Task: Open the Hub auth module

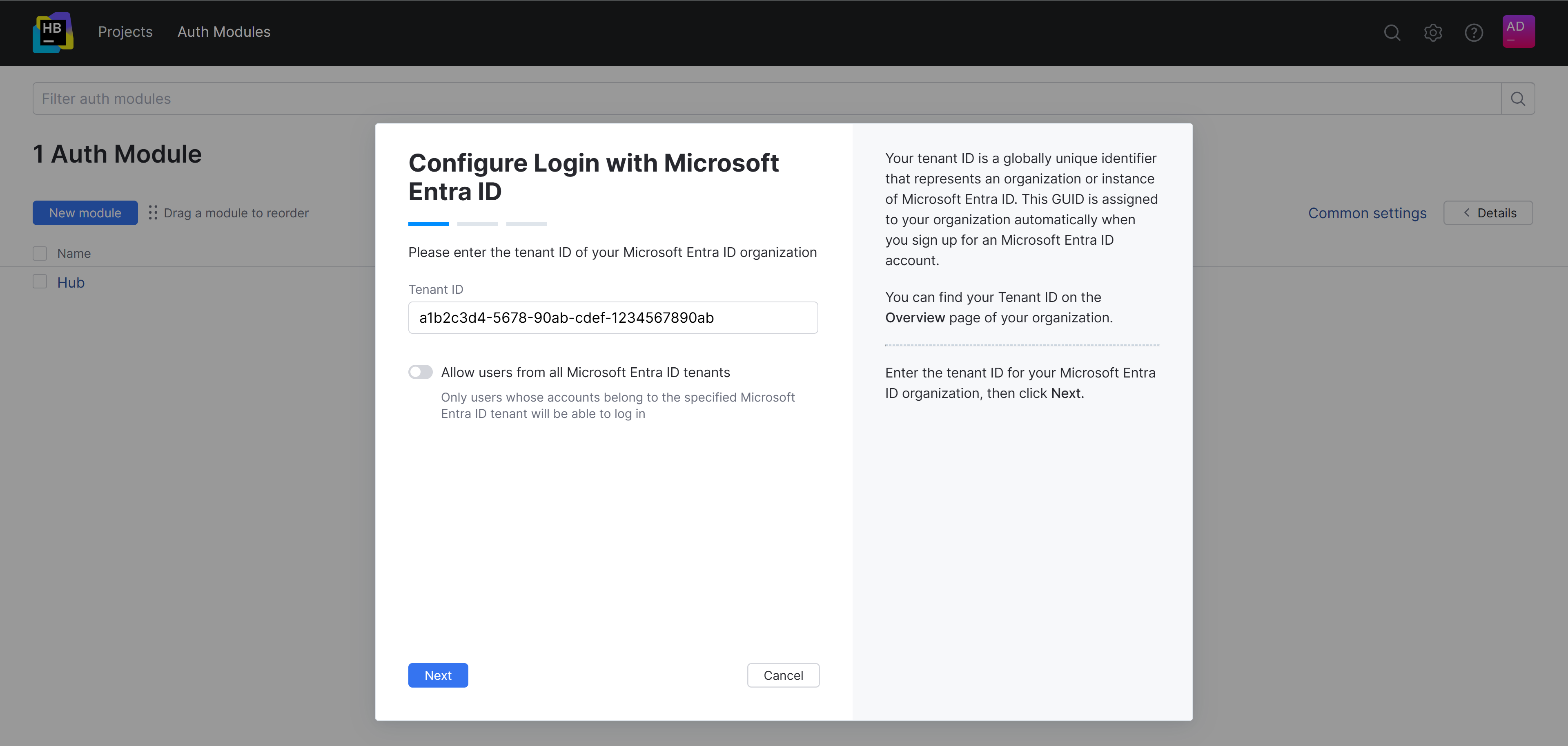Action: pyautogui.click(x=71, y=282)
